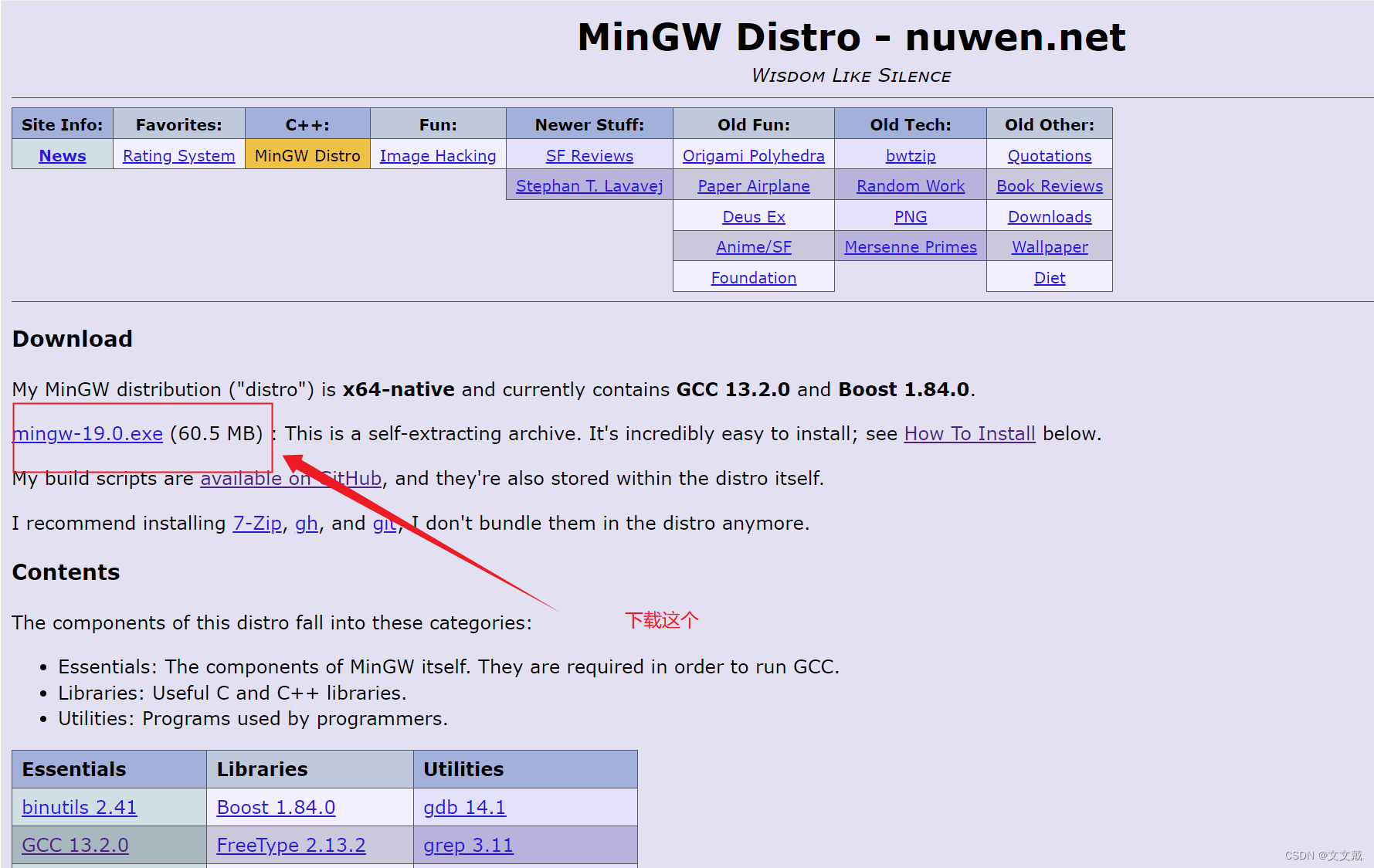
Task: Select the Old Other: header cell
Action: pos(1050,124)
